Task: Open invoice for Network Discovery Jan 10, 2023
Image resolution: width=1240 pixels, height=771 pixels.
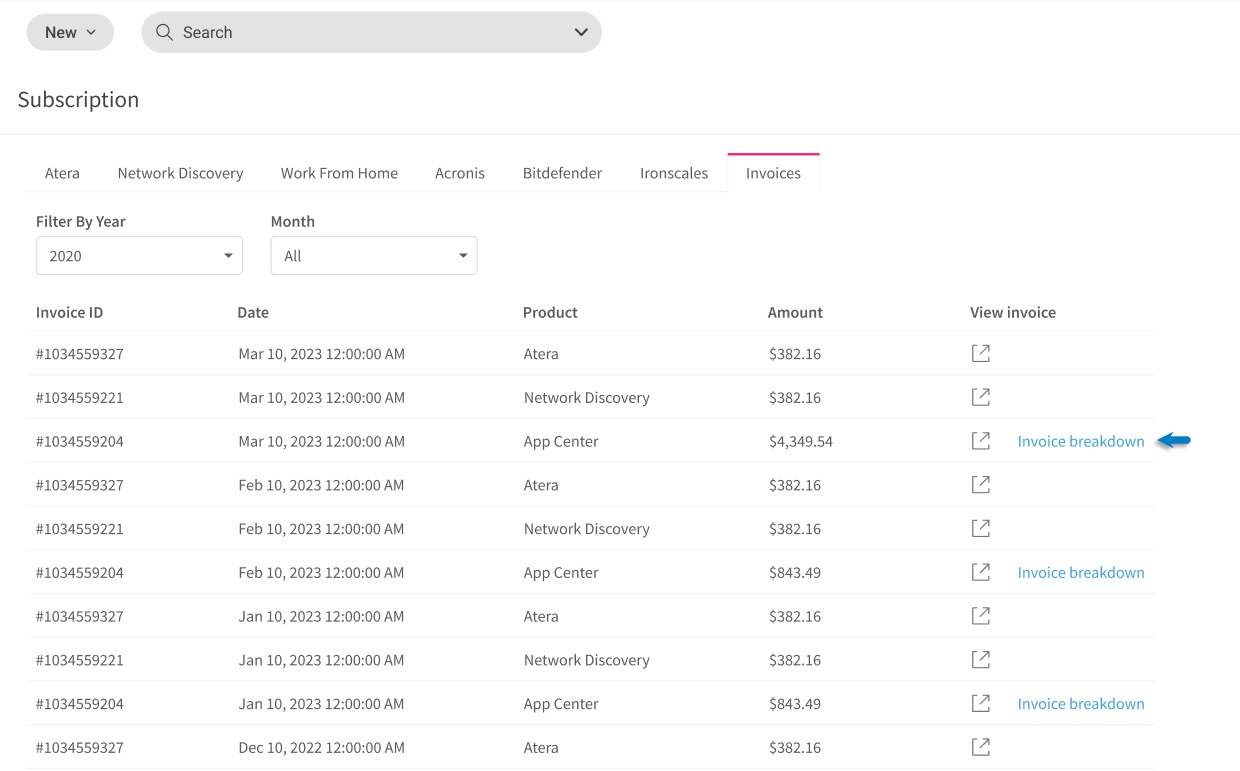Action: (981, 660)
